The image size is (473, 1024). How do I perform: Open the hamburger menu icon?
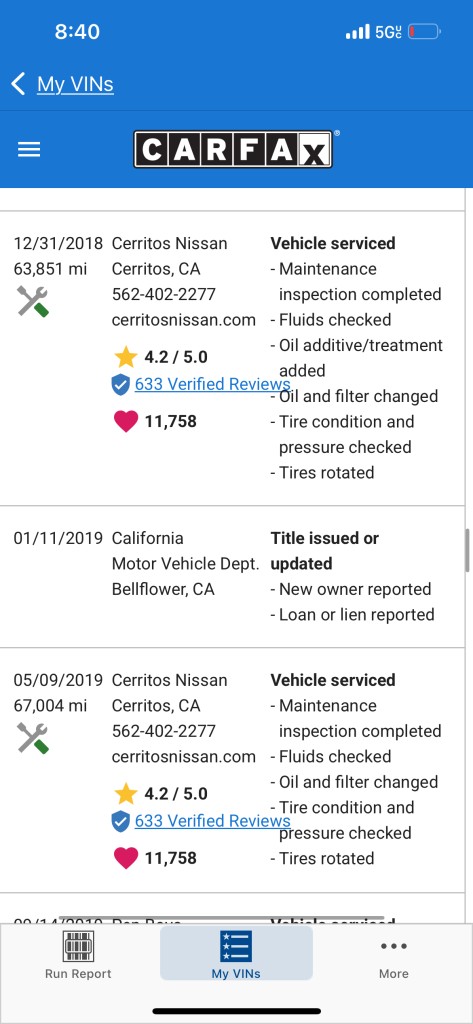click(29, 150)
